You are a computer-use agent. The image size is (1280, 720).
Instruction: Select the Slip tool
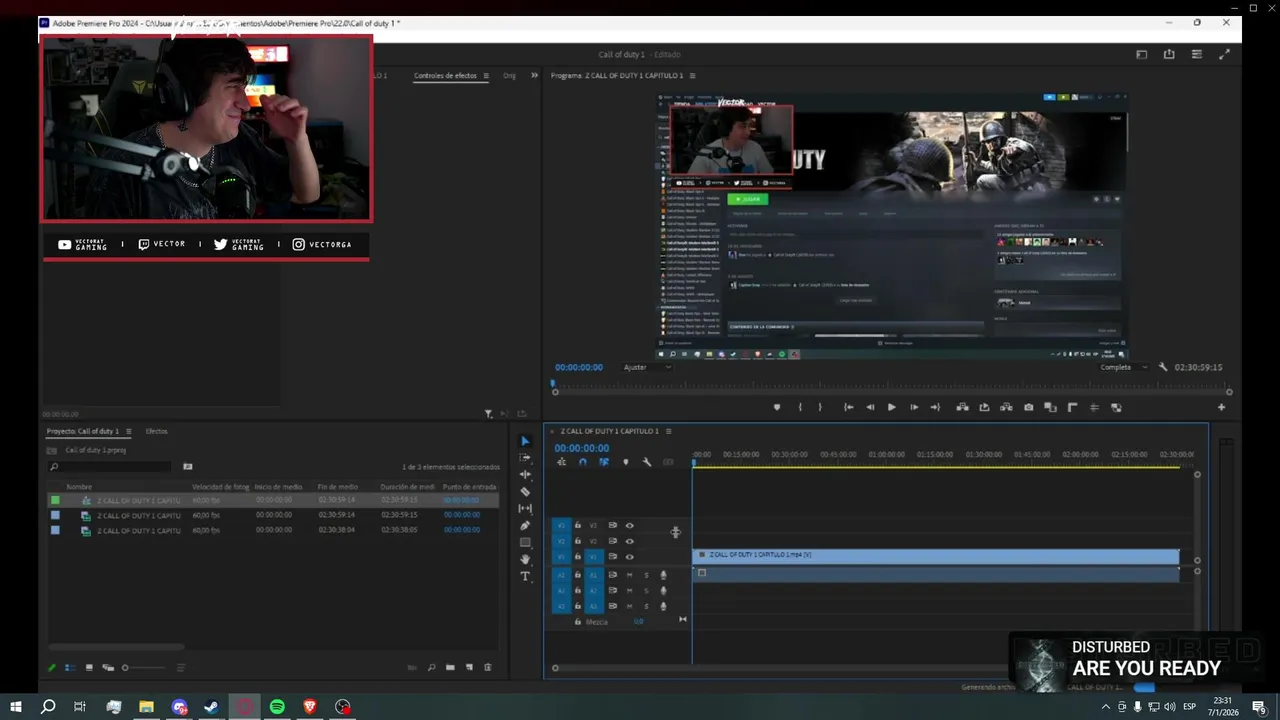[525, 509]
